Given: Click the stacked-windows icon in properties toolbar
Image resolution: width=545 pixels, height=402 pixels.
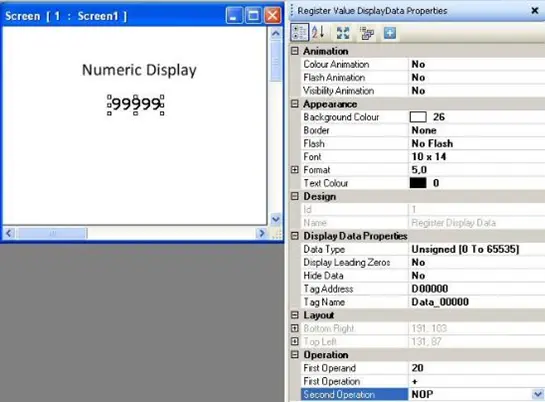Looking at the screenshot, I should [x=367, y=33].
